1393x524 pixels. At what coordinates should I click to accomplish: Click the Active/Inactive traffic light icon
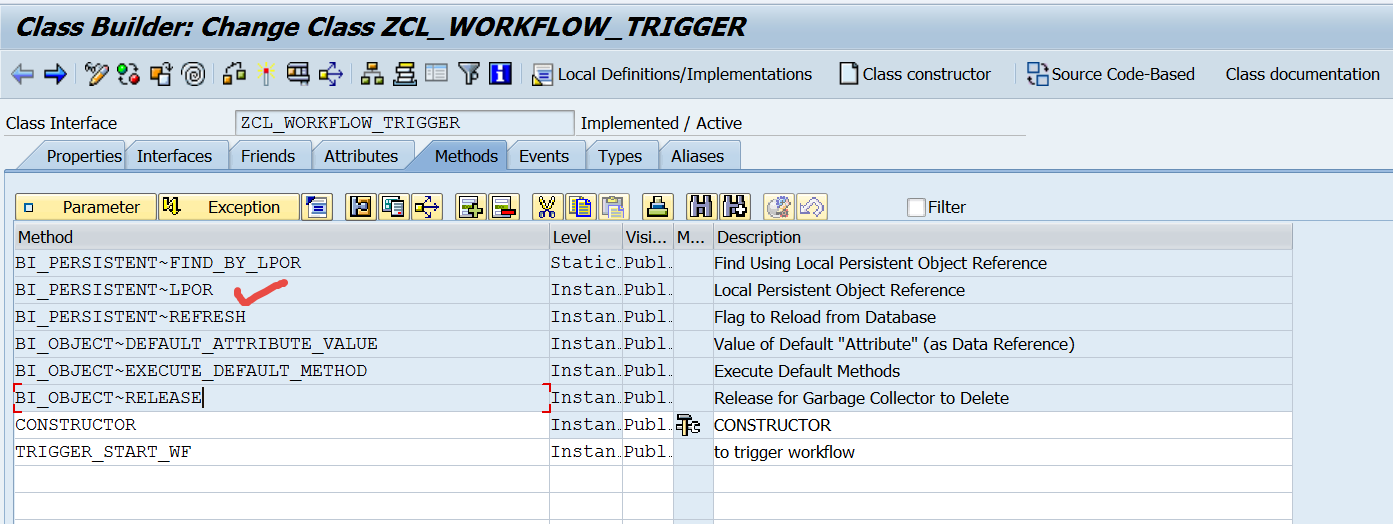(x=128, y=74)
